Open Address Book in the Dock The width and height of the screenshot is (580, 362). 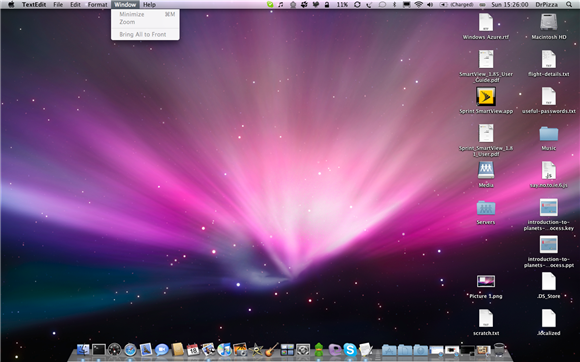click(x=178, y=349)
